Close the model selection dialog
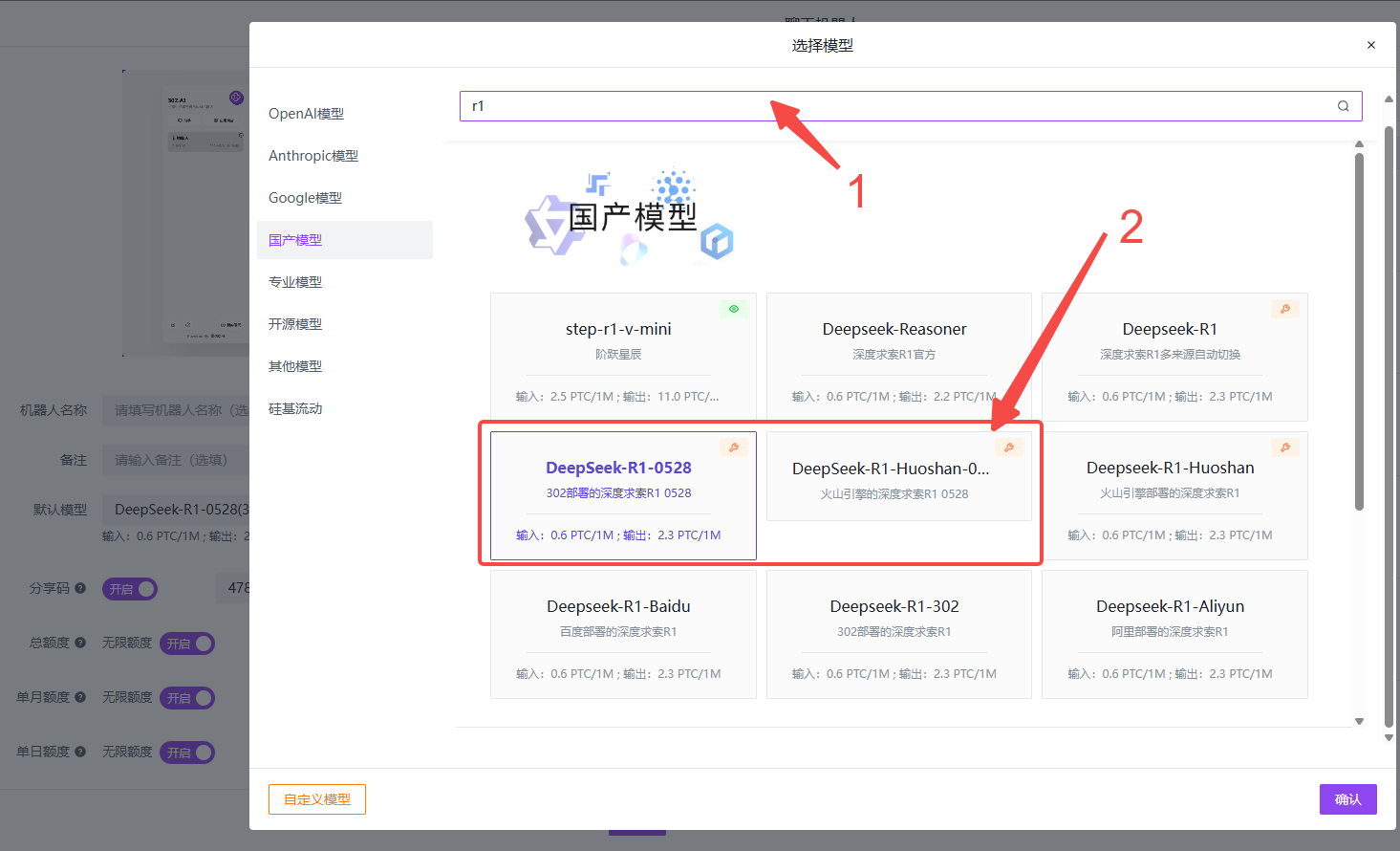1400x851 pixels. [1371, 45]
